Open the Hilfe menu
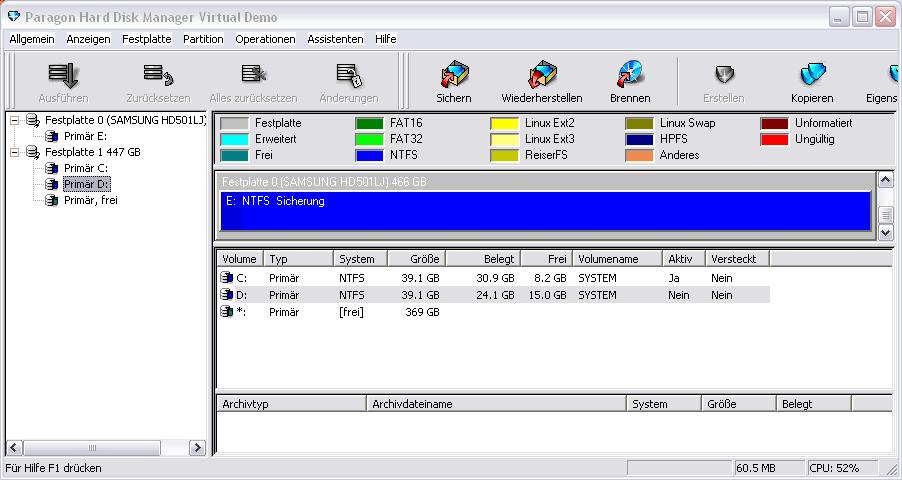Viewport: 902px width, 480px height. [385, 39]
